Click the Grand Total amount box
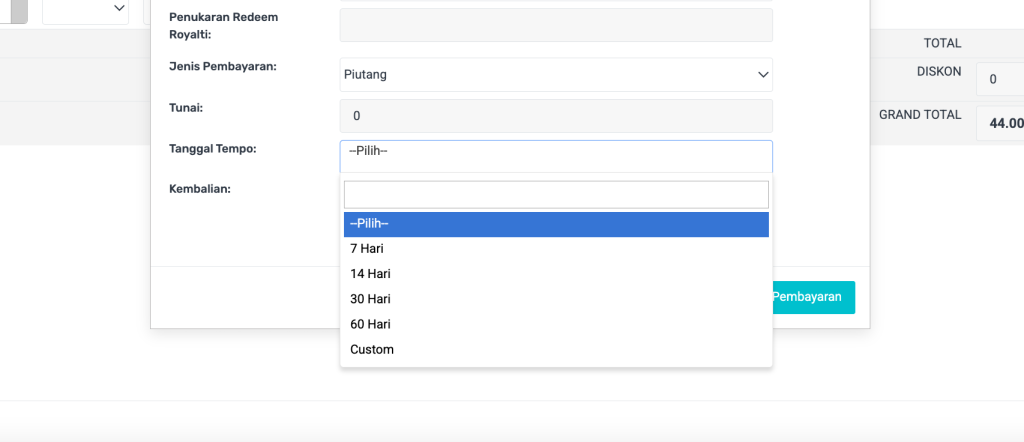This screenshot has height=442, width=1024. (1001, 123)
